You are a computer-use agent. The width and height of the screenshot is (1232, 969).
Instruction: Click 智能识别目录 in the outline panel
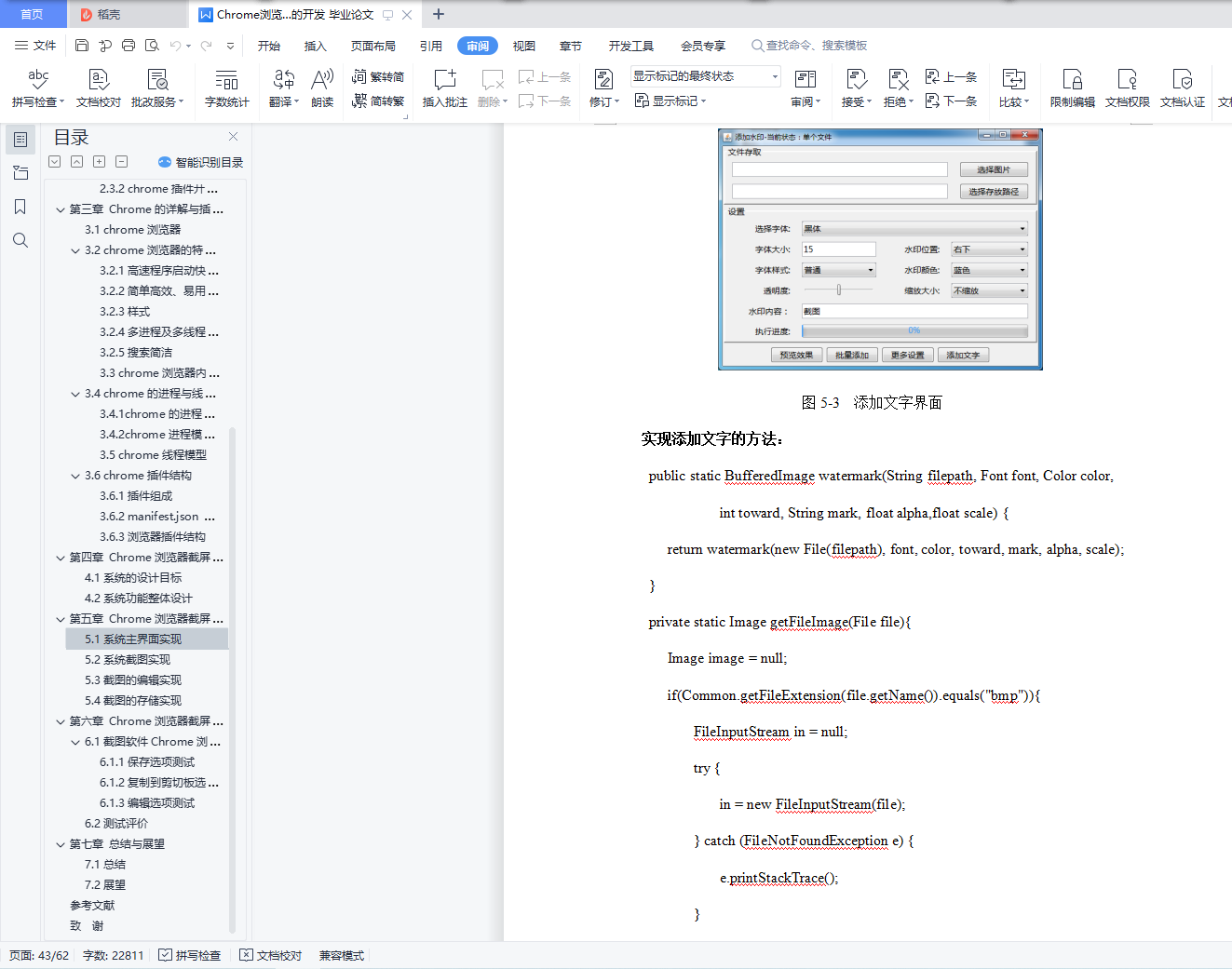[x=201, y=162]
